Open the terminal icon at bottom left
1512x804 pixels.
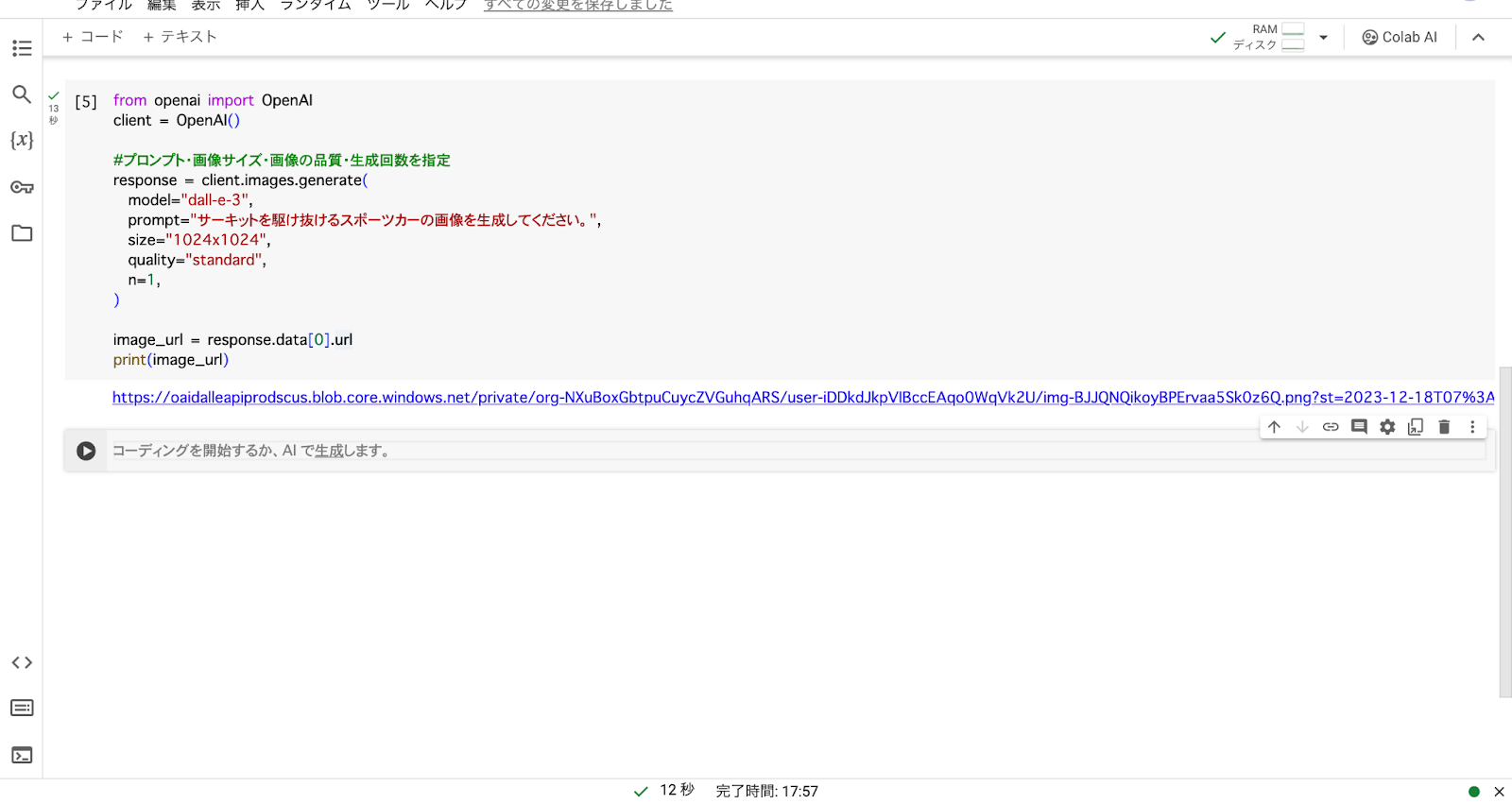point(22,755)
